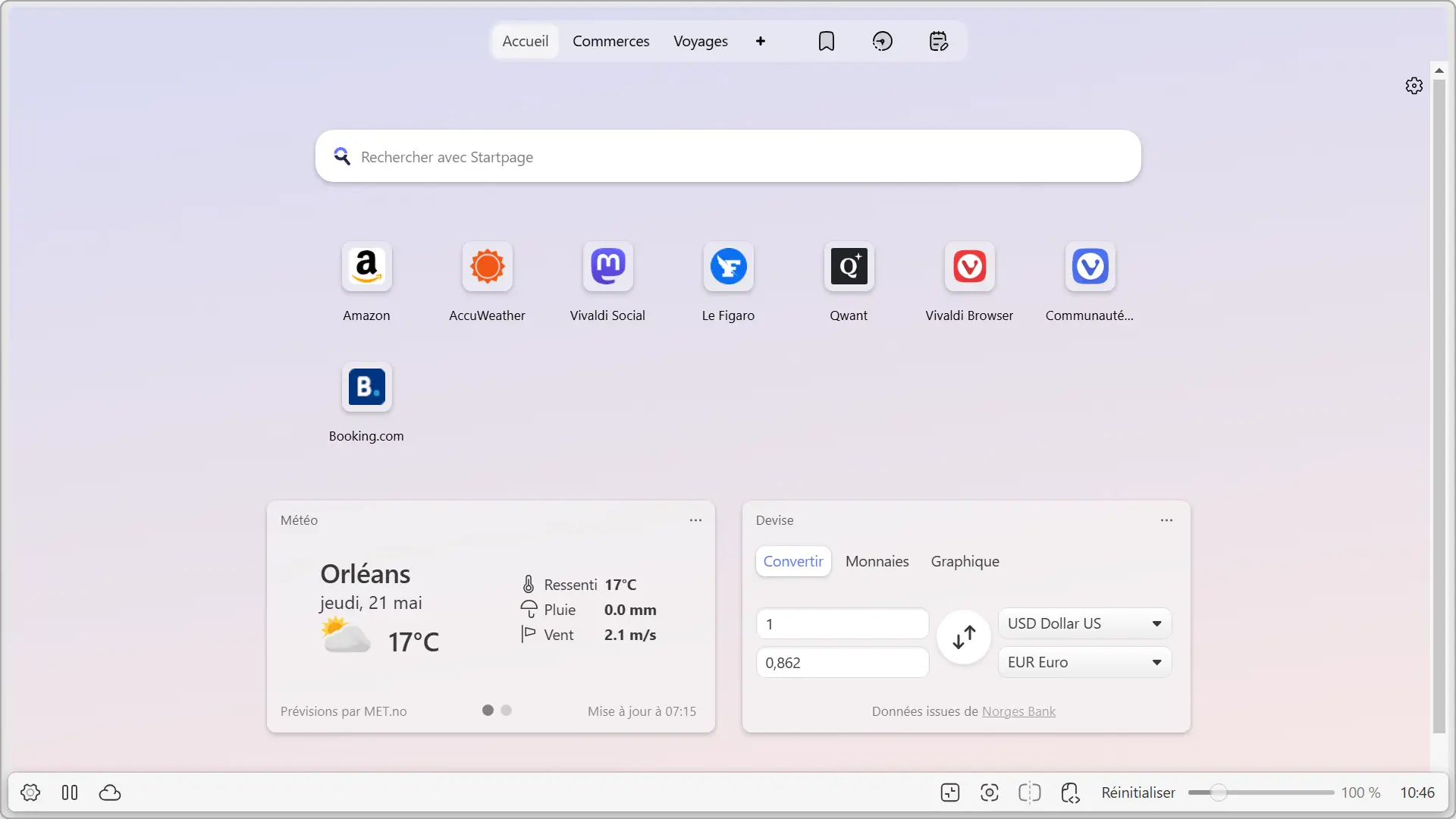The width and height of the screenshot is (1456, 819).
Task: Open the history icon in top bar
Action: [x=883, y=41]
